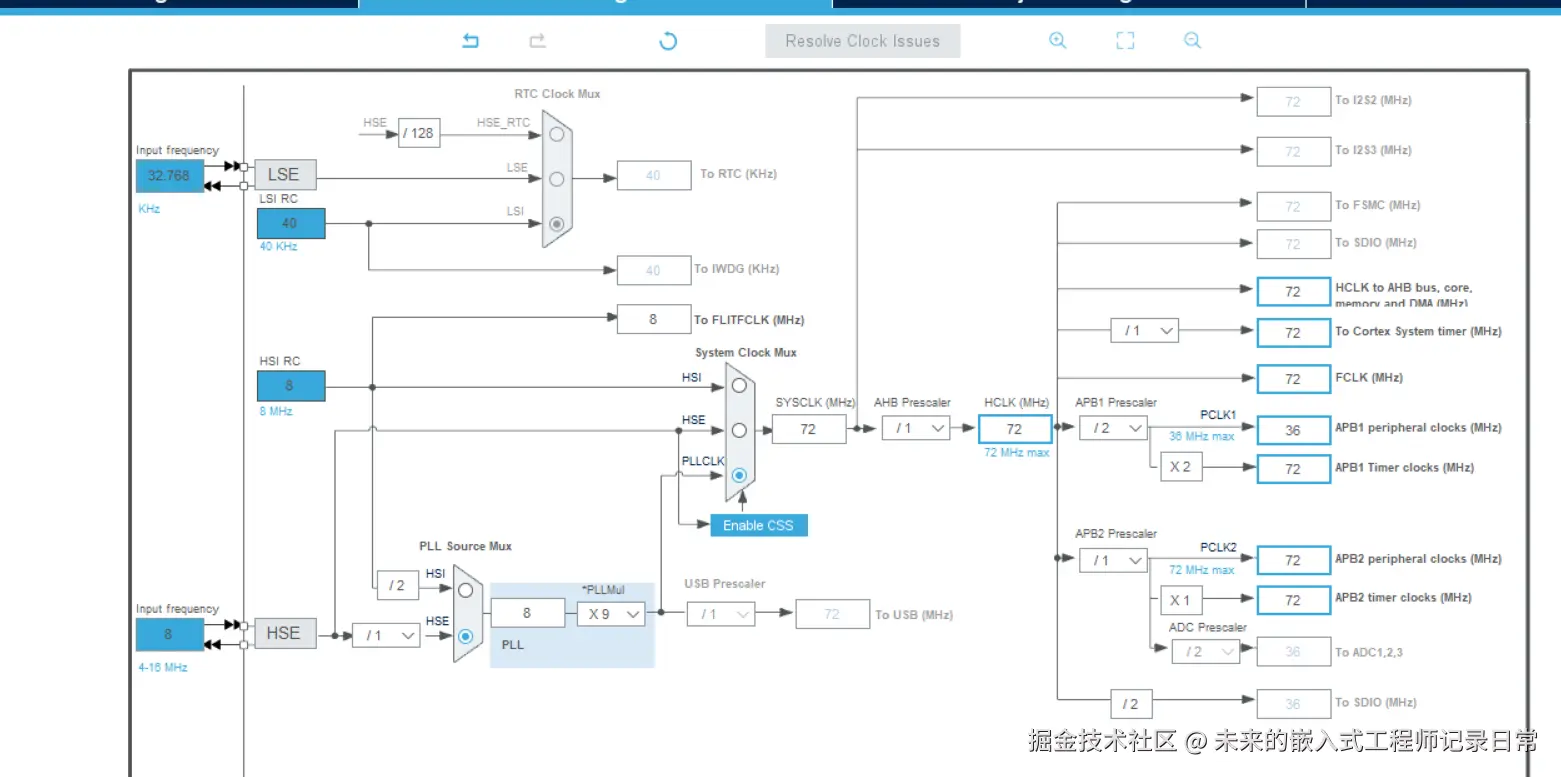Click the HCLK to AHB bus 72 field

point(1294,291)
